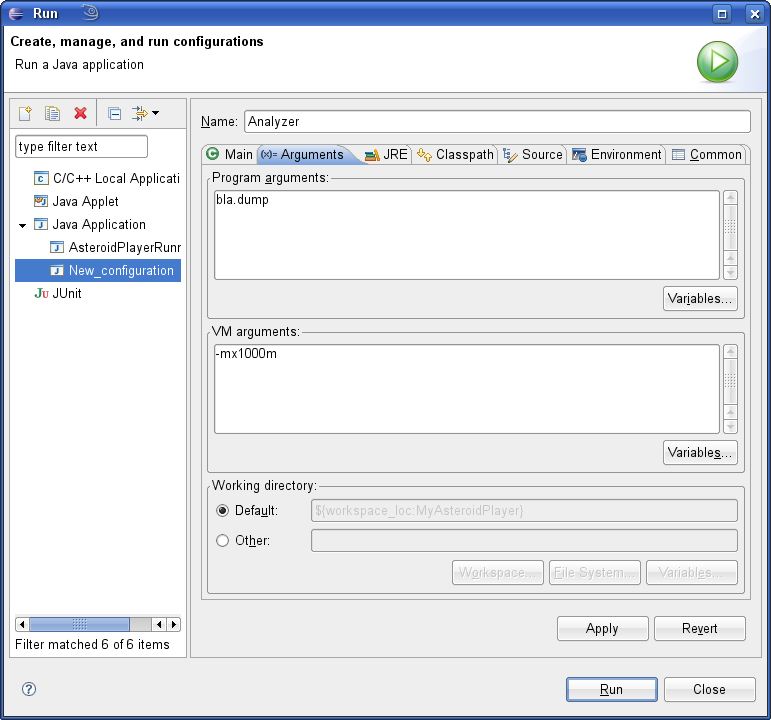Image resolution: width=771 pixels, height=720 pixels.
Task: Click the Apply button
Action: click(602, 629)
